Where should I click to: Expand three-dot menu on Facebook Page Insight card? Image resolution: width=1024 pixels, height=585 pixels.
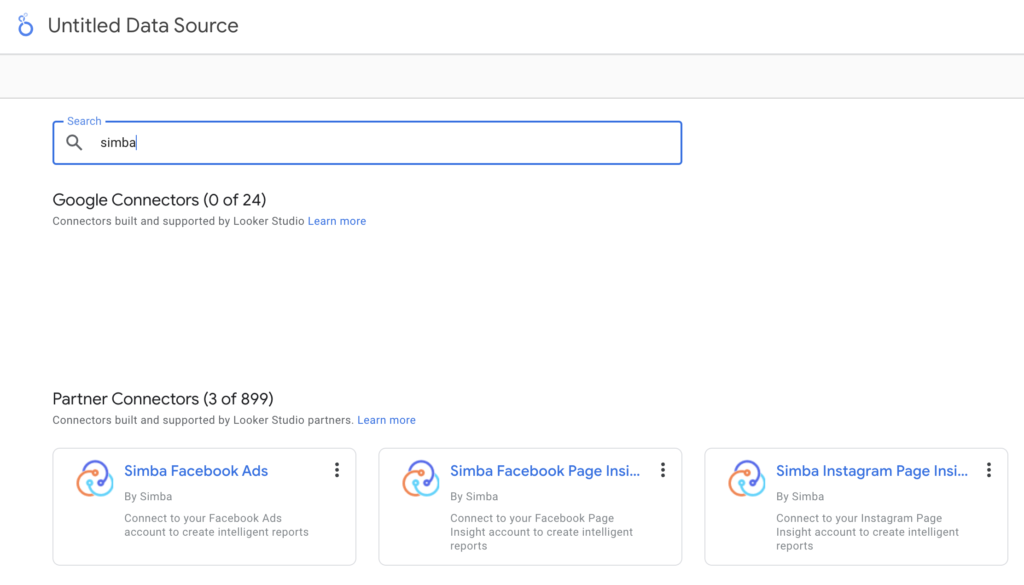(x=663, y=470)
